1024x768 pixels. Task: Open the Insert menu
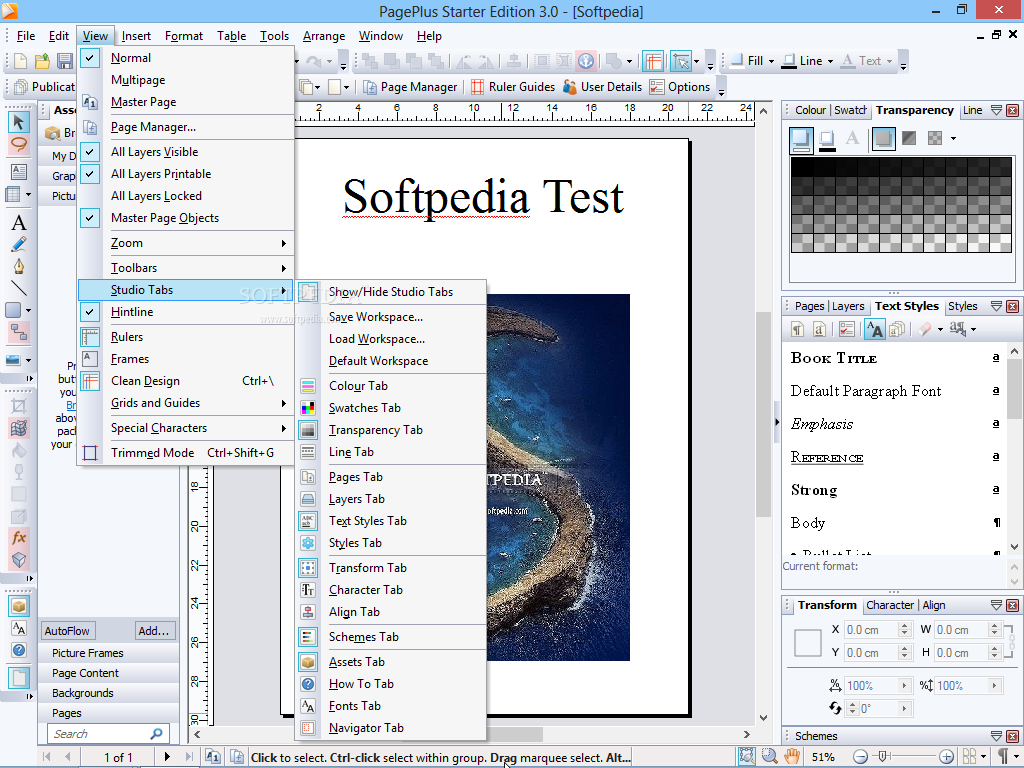pos(136,36)
